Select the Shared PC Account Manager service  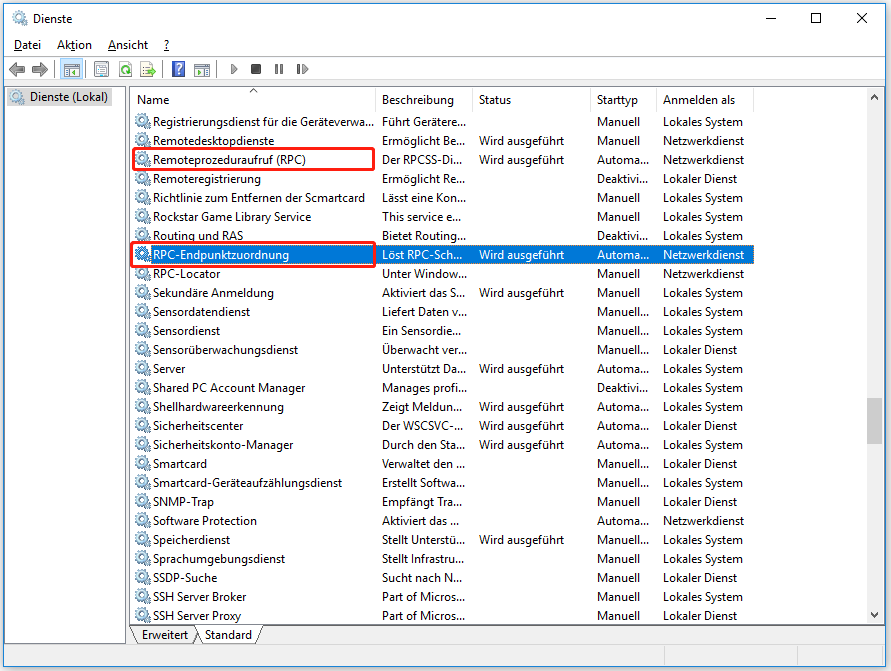click(x=229, y=387)
